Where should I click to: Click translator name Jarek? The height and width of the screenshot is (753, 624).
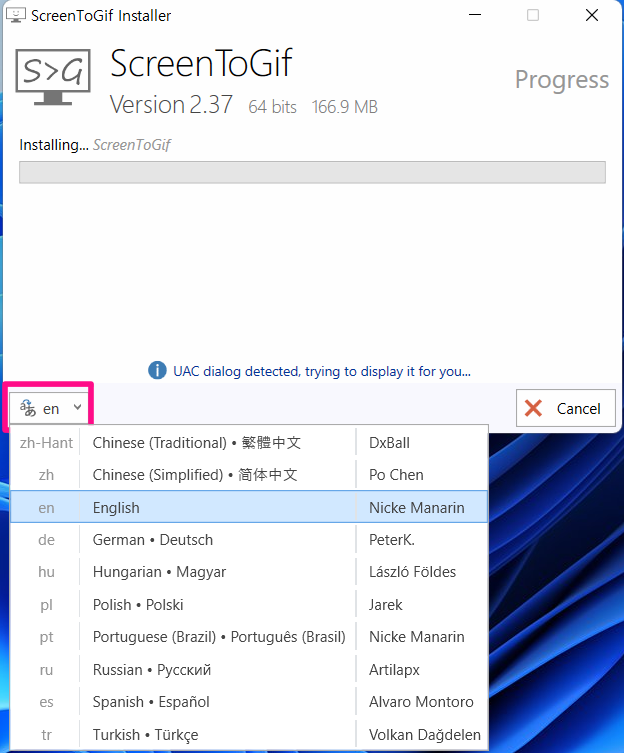tap(385, 605)
